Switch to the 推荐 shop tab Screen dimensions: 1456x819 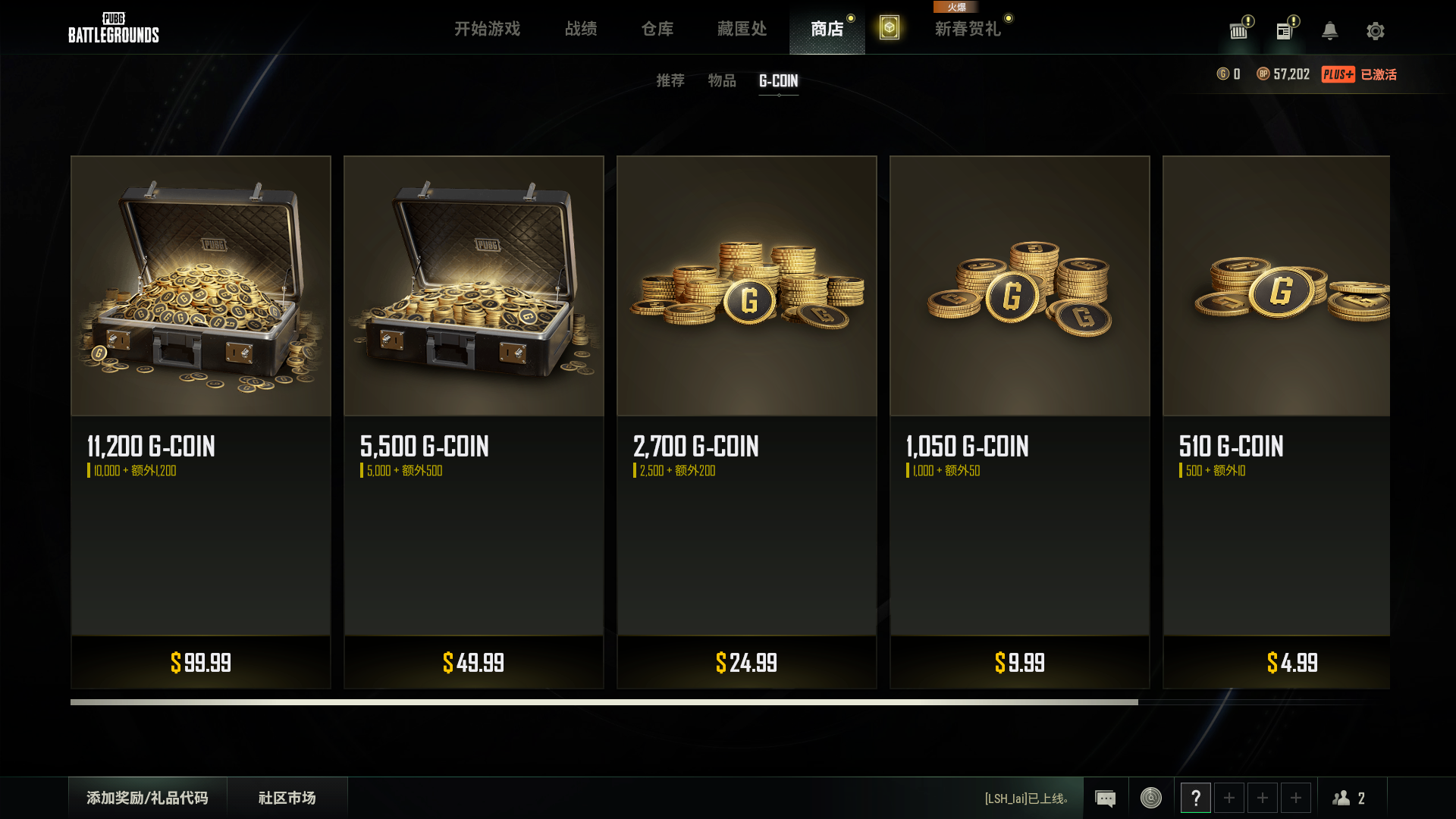tap(670, 80)
